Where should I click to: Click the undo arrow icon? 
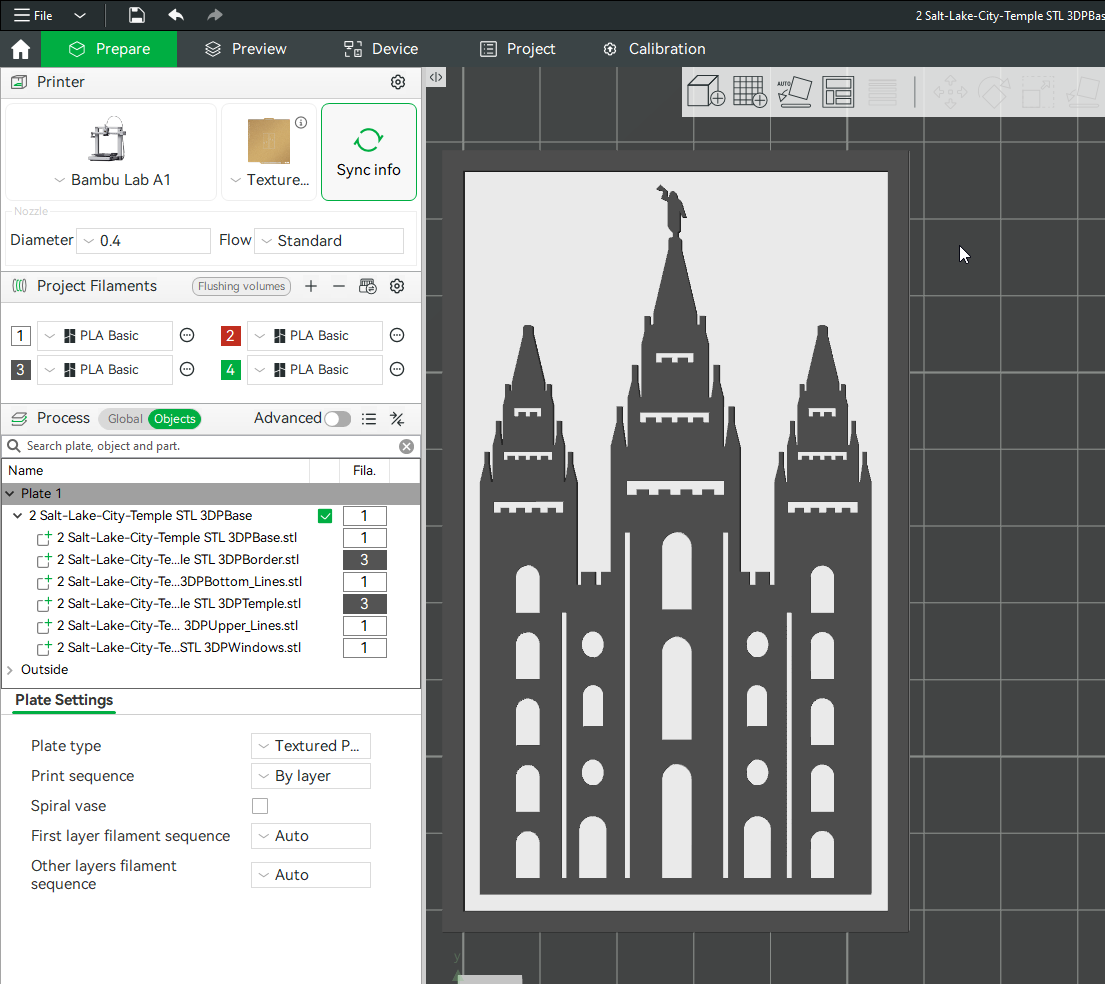coord(176,15)
